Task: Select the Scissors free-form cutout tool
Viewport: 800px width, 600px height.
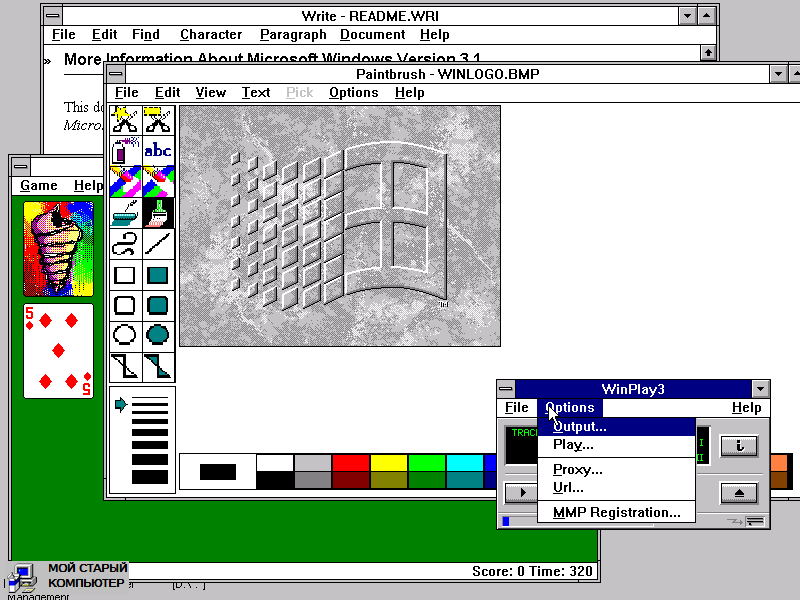Action: click(x=125, y=120)
